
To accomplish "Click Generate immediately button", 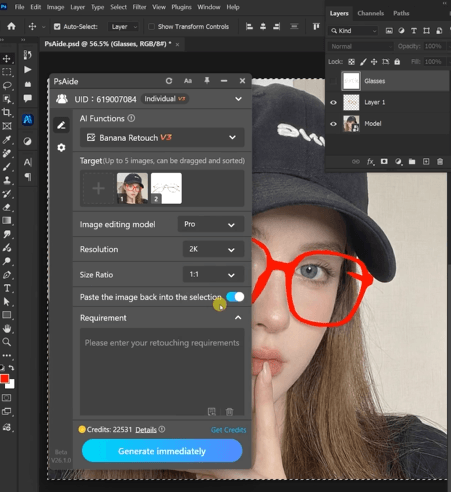I will [x=162, y=451].
